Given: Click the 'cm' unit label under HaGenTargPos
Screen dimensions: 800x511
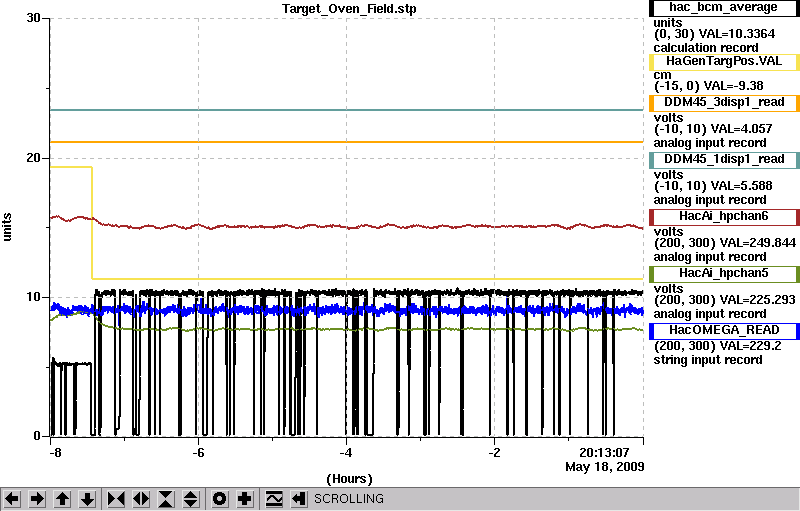Looking at the screenshot, I should (662, 75).
